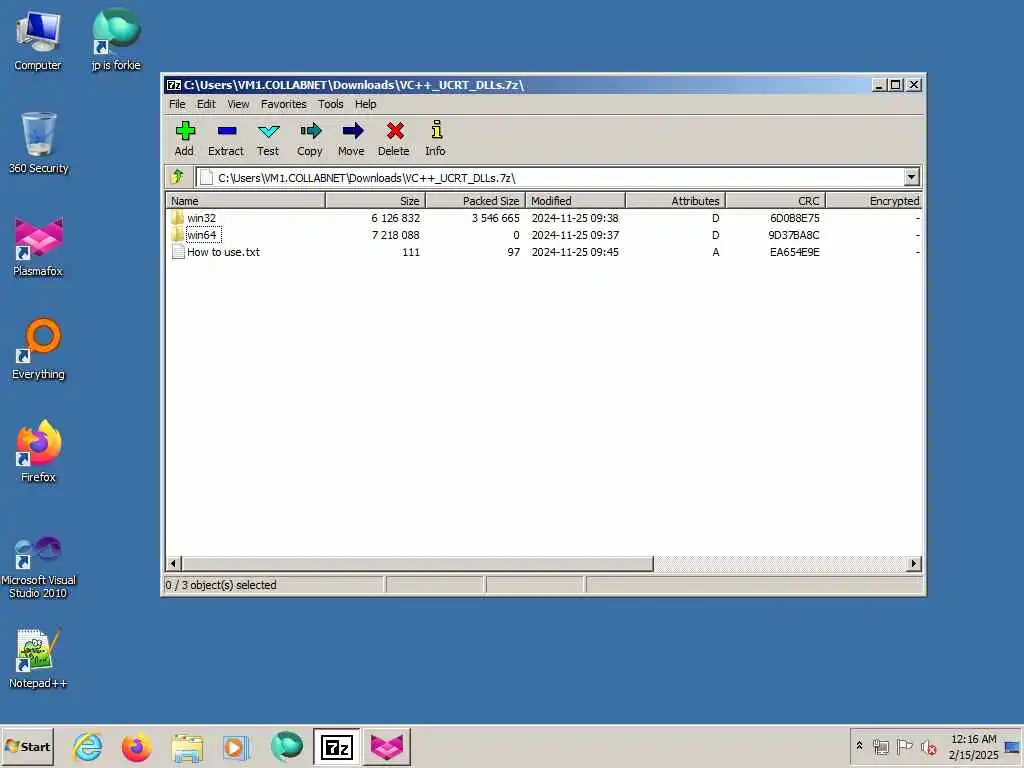Open Plasmafox taskbar button

coord(387,746)
